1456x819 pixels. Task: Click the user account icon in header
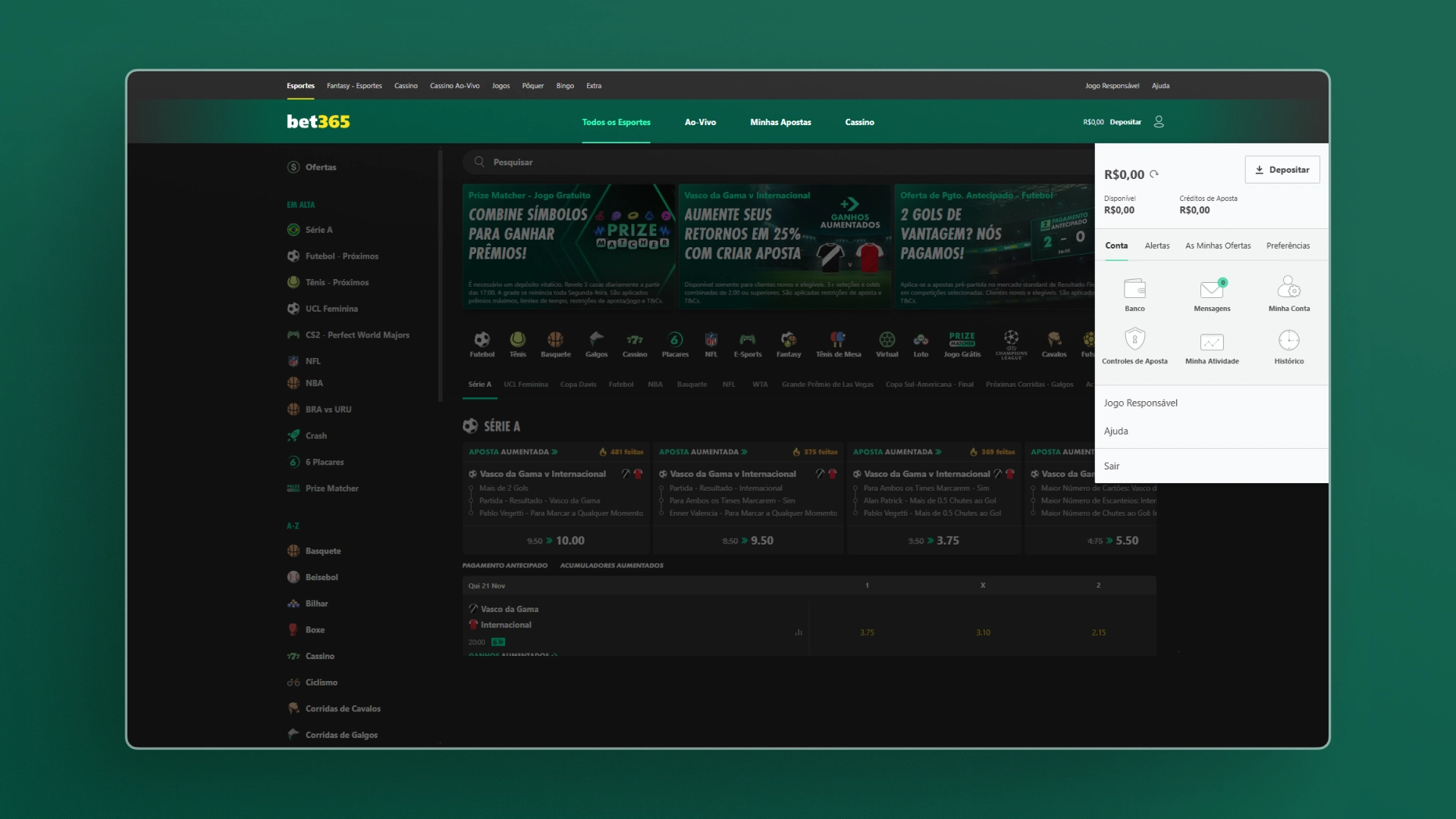click(x=1159, y=121)
